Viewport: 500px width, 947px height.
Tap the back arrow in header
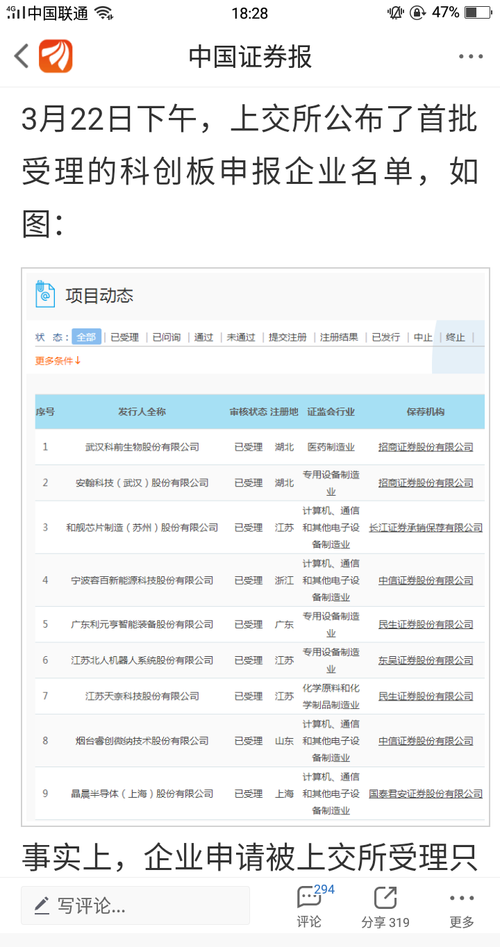pos(22,56)
